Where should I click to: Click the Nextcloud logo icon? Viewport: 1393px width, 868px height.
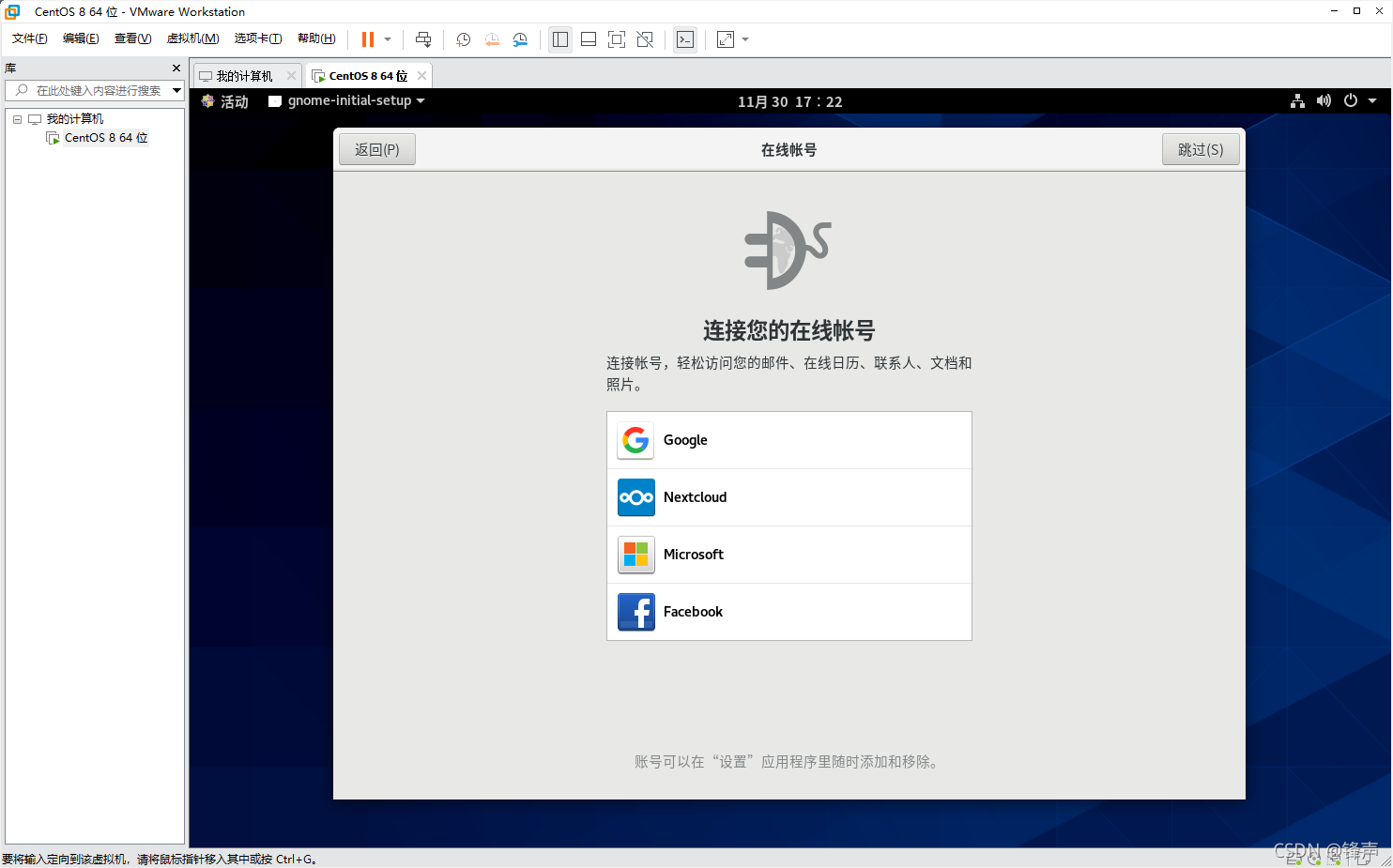[635, 497]
